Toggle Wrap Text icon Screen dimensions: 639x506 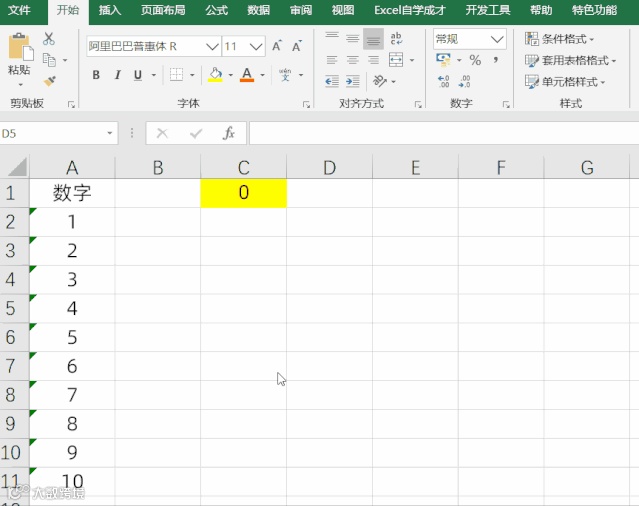[x=396, y=39]
